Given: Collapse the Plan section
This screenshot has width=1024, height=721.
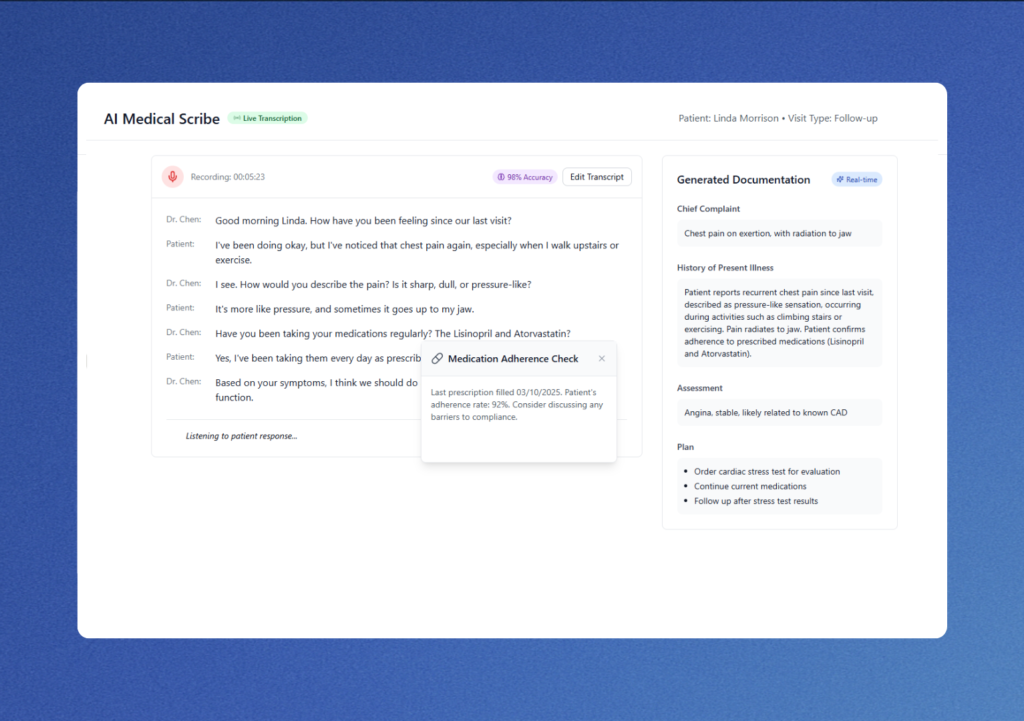Looking at the screenshot, I should click(685, 446).
